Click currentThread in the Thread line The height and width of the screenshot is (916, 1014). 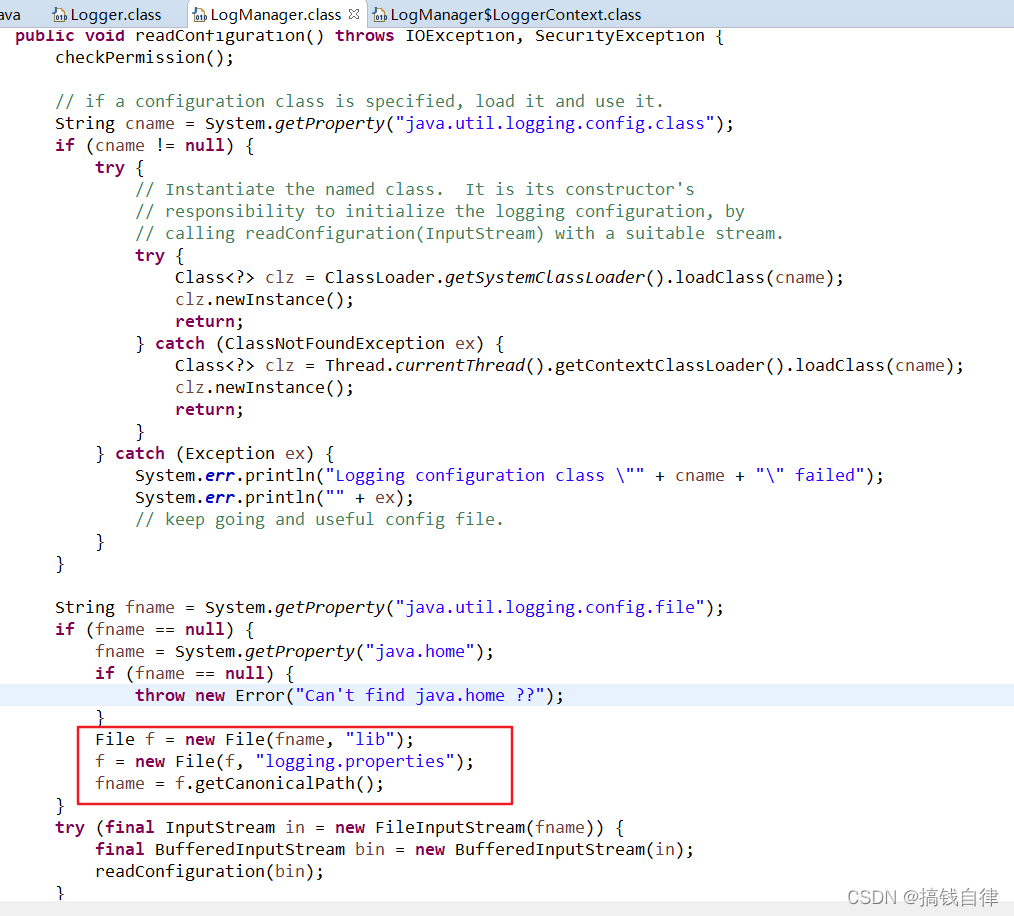coord(460,365)
